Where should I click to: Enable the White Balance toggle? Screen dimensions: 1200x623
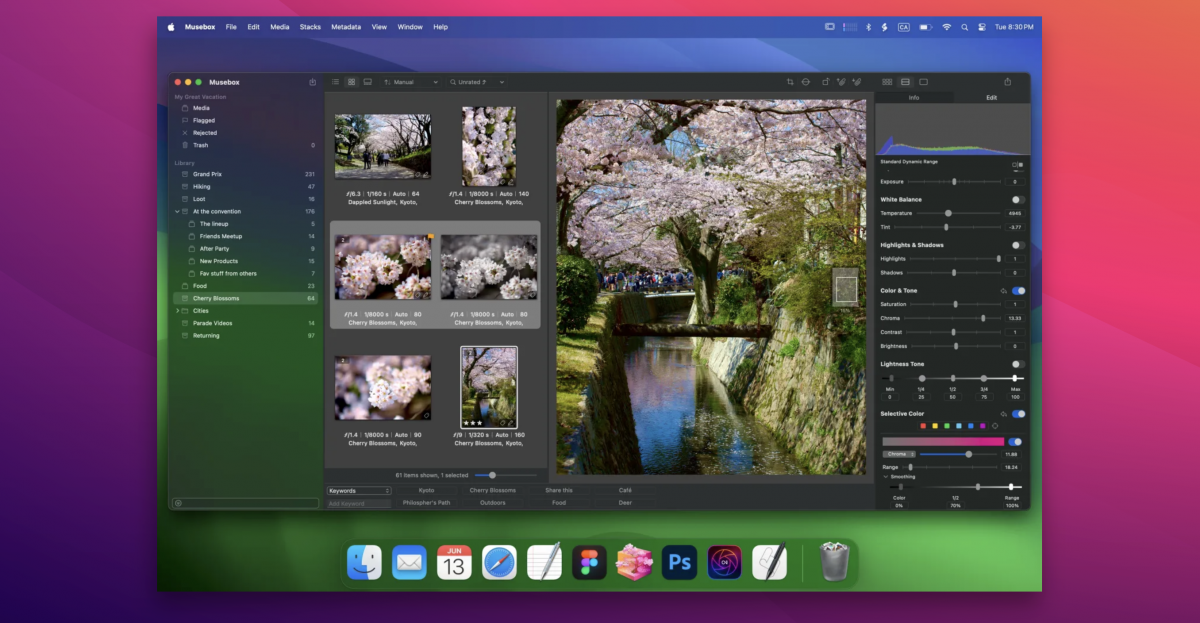[x=1017, y=200]
